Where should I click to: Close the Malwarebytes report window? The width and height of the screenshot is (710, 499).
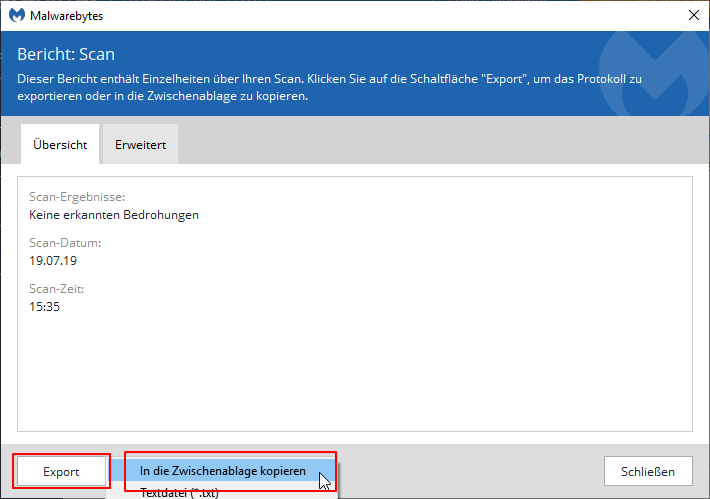[693, 15]
